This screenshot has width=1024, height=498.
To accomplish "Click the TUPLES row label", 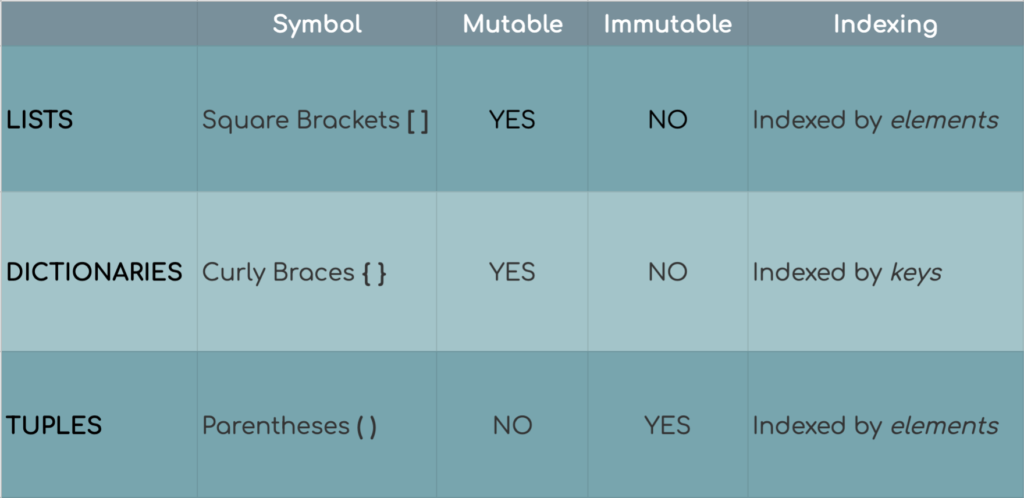I will (54, 426).
